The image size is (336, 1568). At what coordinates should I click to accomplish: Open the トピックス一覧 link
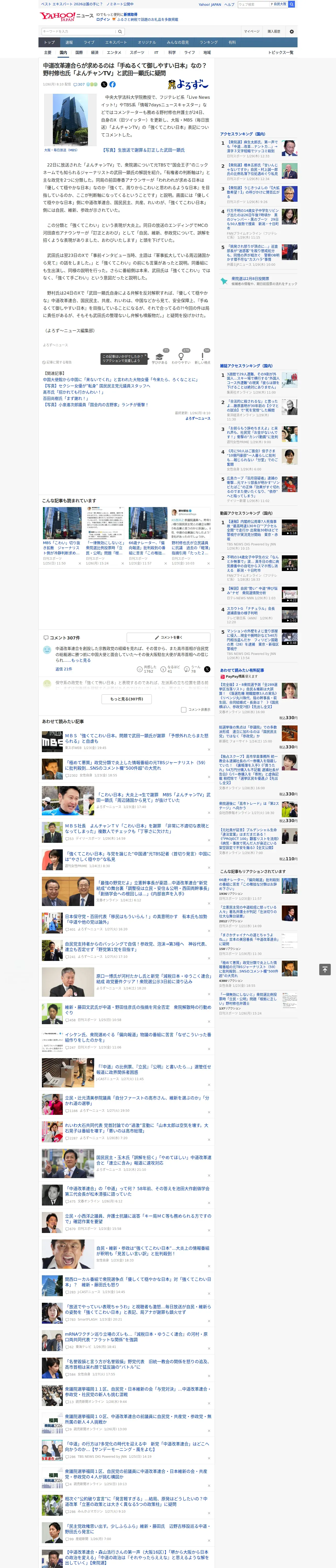pyautogui.click(x=281, y=52)
